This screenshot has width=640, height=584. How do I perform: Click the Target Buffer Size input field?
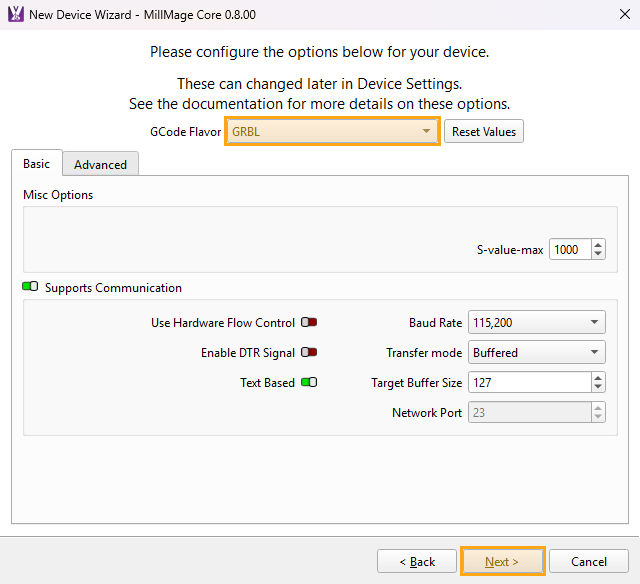528,382
